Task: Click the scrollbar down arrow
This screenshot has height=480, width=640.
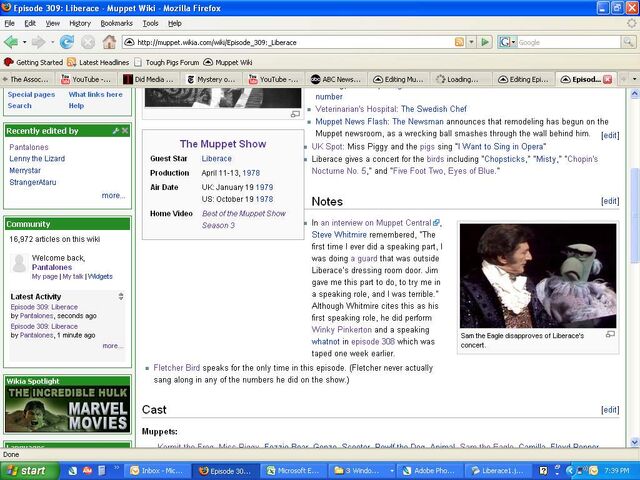Action: tap(634, 442)
